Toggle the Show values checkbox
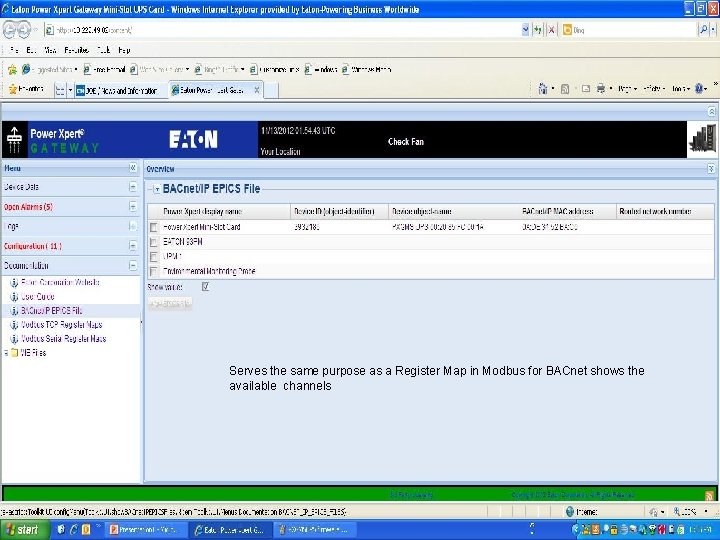This screenshot has height=540, width=720. coord(205,287)
